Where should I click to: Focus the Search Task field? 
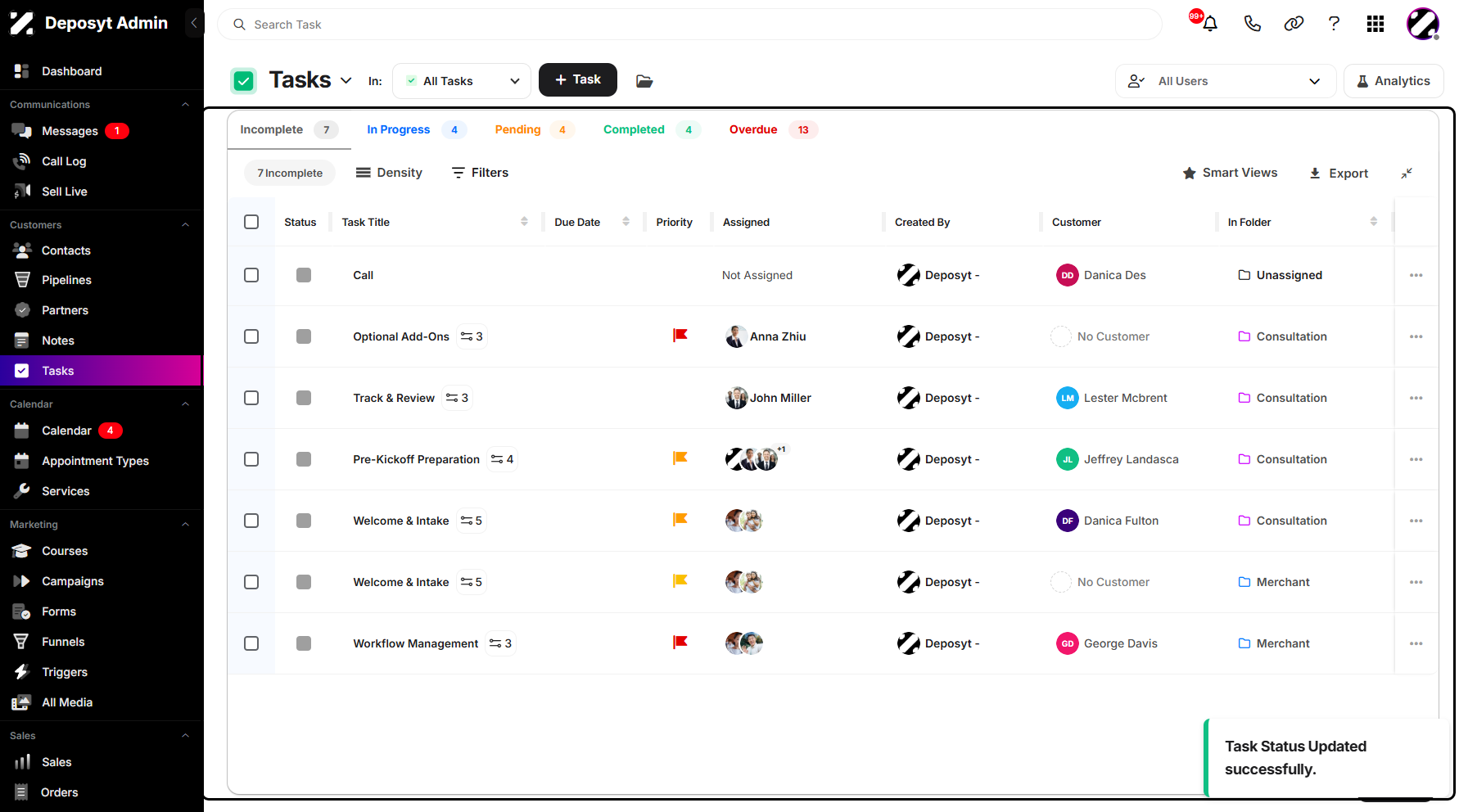click(689, 25)
